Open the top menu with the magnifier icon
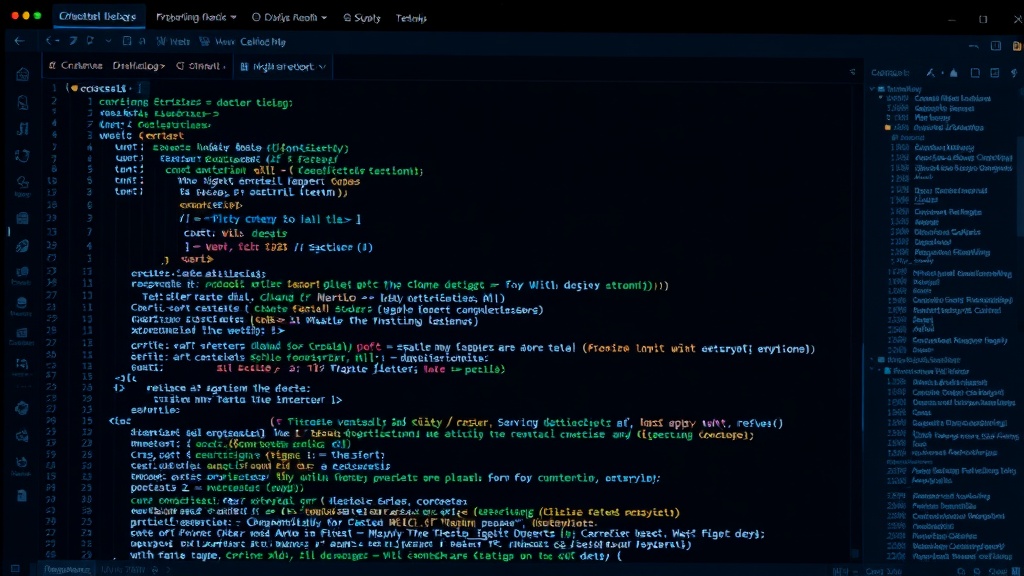 point(362,18)
